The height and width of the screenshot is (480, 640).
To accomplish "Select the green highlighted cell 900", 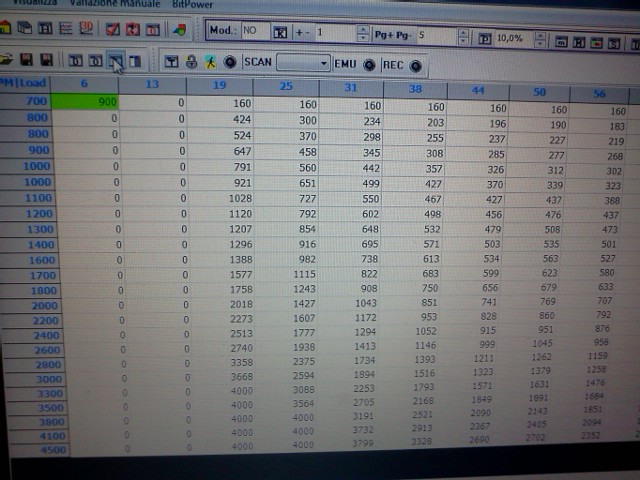I will coord(84,102).
